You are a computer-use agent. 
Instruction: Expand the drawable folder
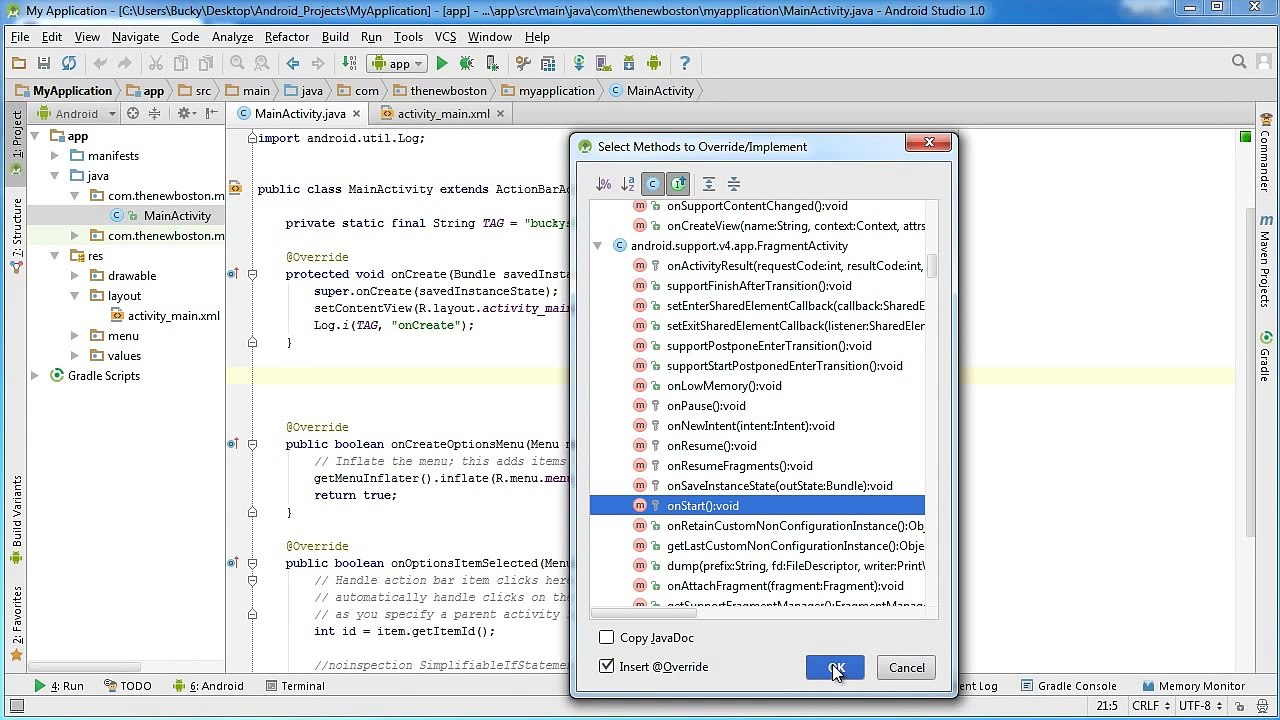tap(75, 276)
